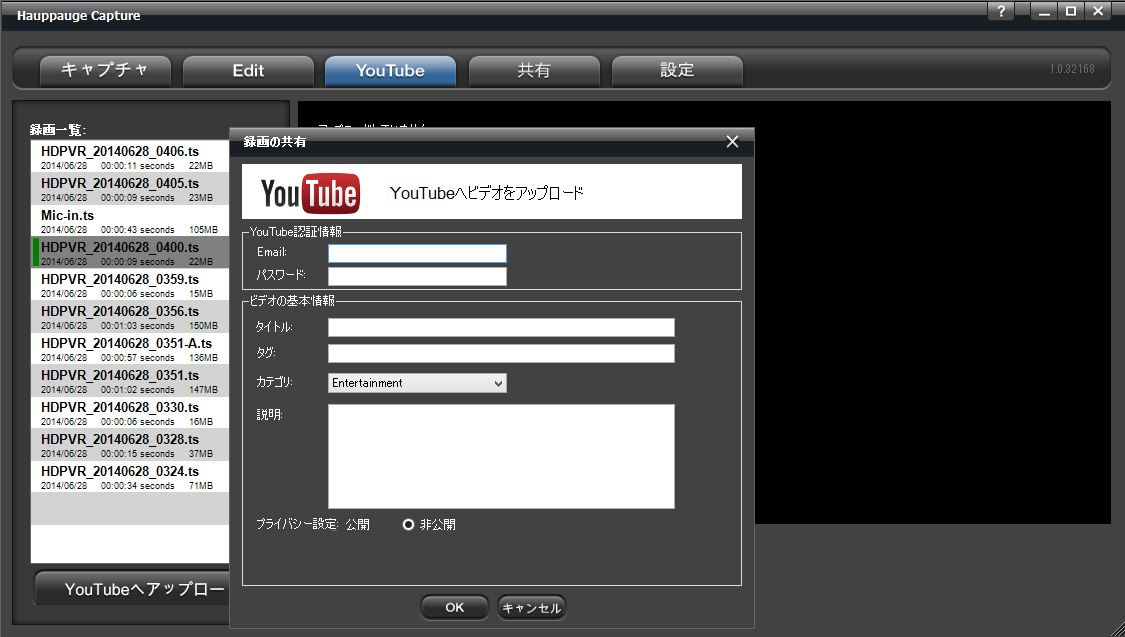Select recording HDPVR_20140628_0351-A.ts
This screenshot has width=1125, height=637.
(130, 349)
